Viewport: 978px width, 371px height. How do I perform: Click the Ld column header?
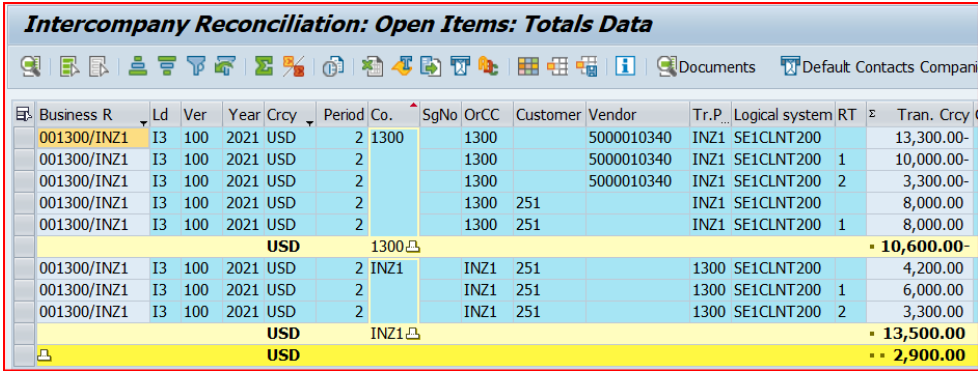click(165, 115)
